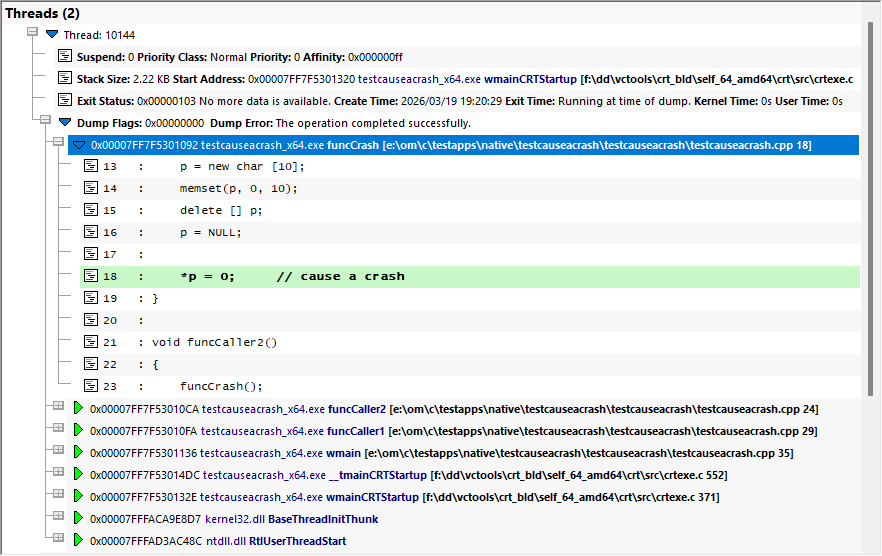Click the source line 23 icon
Viewport: 882px width, 556px height.
(x=91, y=385)
